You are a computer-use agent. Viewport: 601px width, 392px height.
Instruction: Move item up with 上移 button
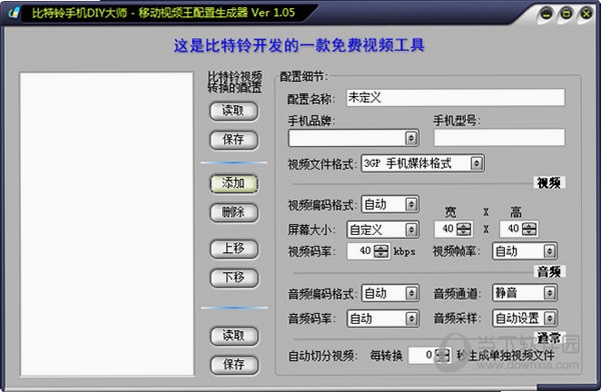click(234, 249)
